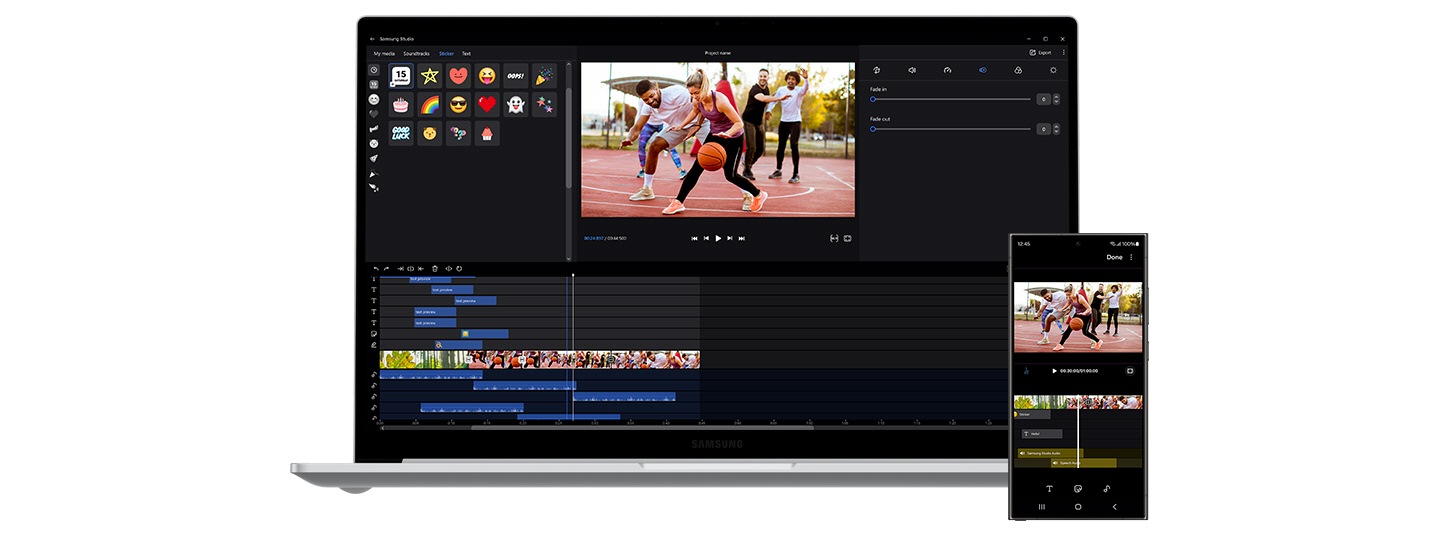Increase the Fade in value with stepper arrow

pos(1056,97)
